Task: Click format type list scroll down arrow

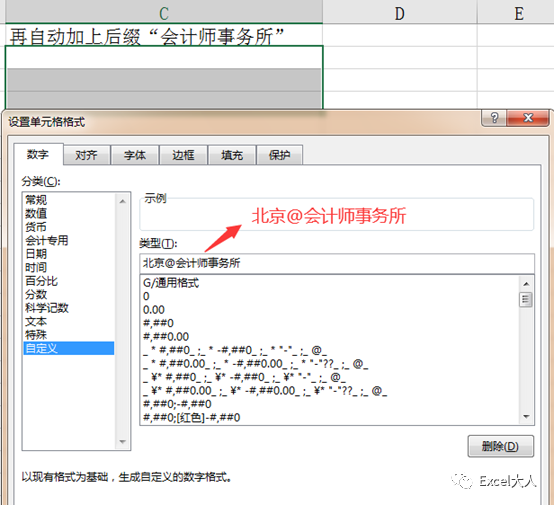Action: click(x=526, y=417)
